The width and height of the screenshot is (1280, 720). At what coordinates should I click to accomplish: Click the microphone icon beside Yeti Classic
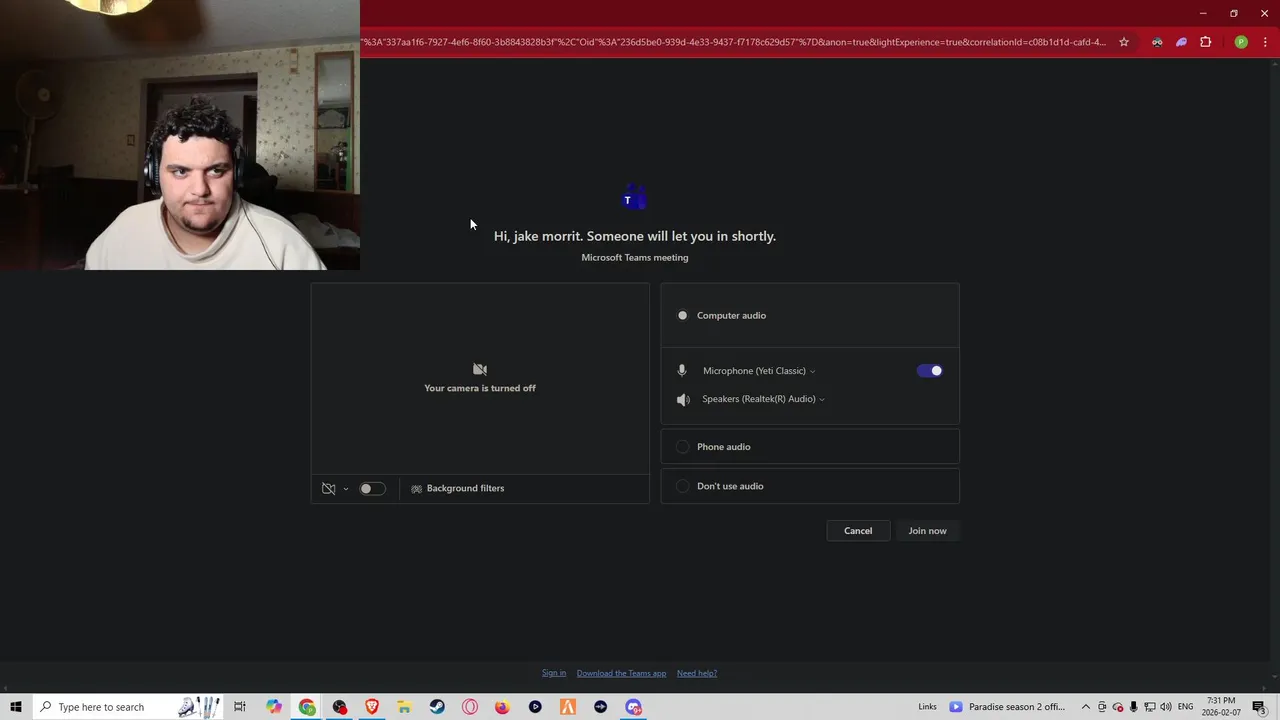point(682,371)
